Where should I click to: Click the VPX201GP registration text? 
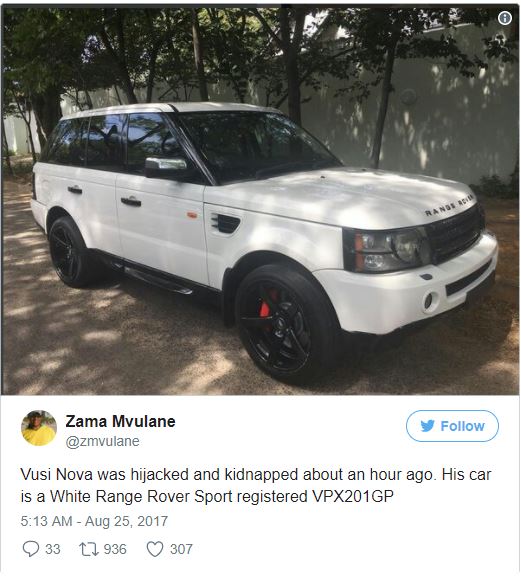pyautogui.click(x=353, y=497)
